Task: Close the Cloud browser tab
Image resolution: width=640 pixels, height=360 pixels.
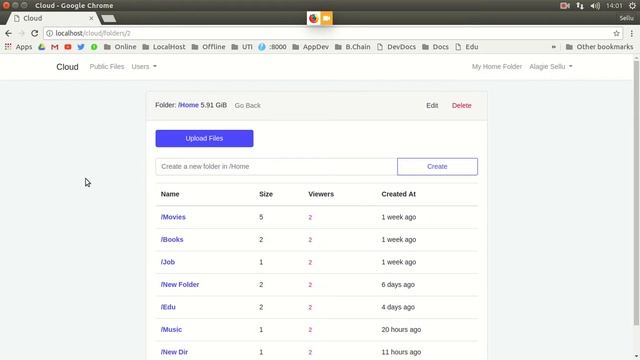Action: (91, 18)
